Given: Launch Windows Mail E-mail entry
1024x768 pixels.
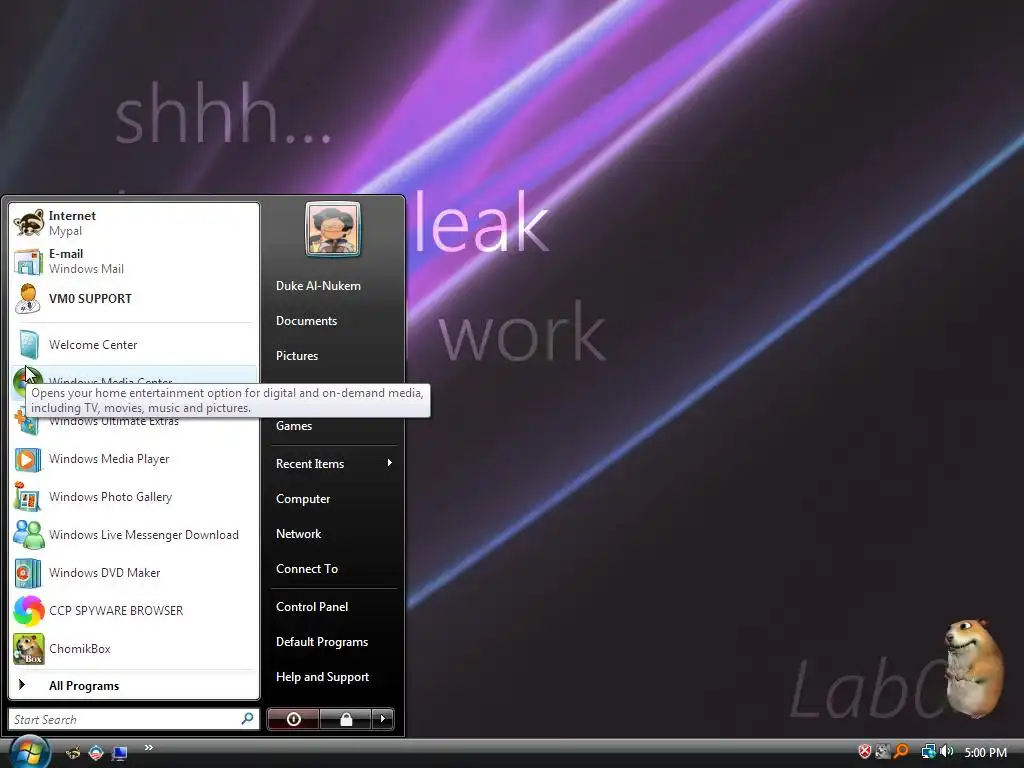Looking at the screenshot, I should (x=134, y=261).
